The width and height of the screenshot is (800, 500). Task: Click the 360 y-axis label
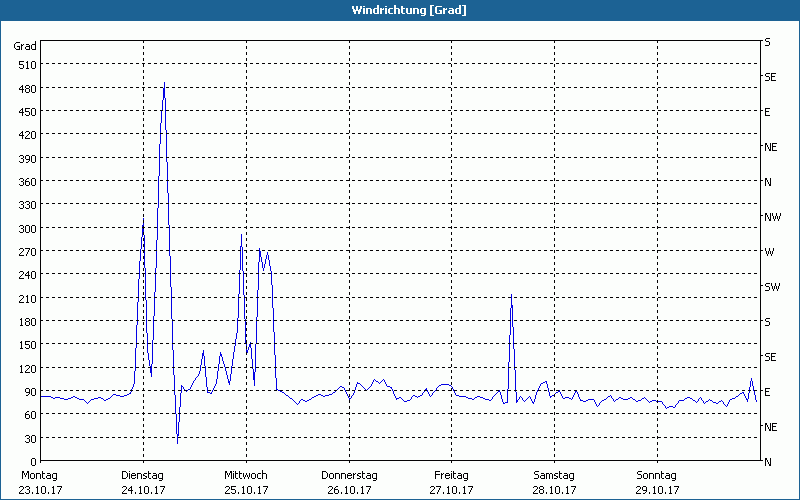point(25,182)
